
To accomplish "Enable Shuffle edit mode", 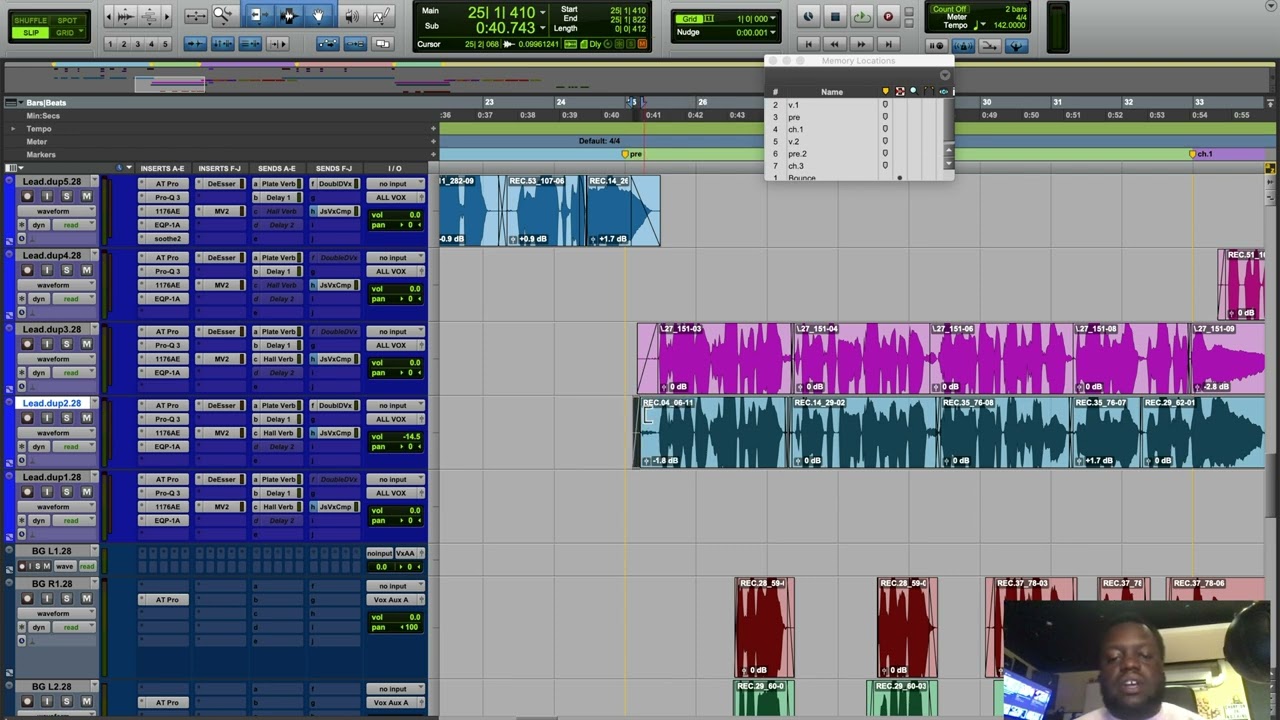I will [x=31, y=20].
